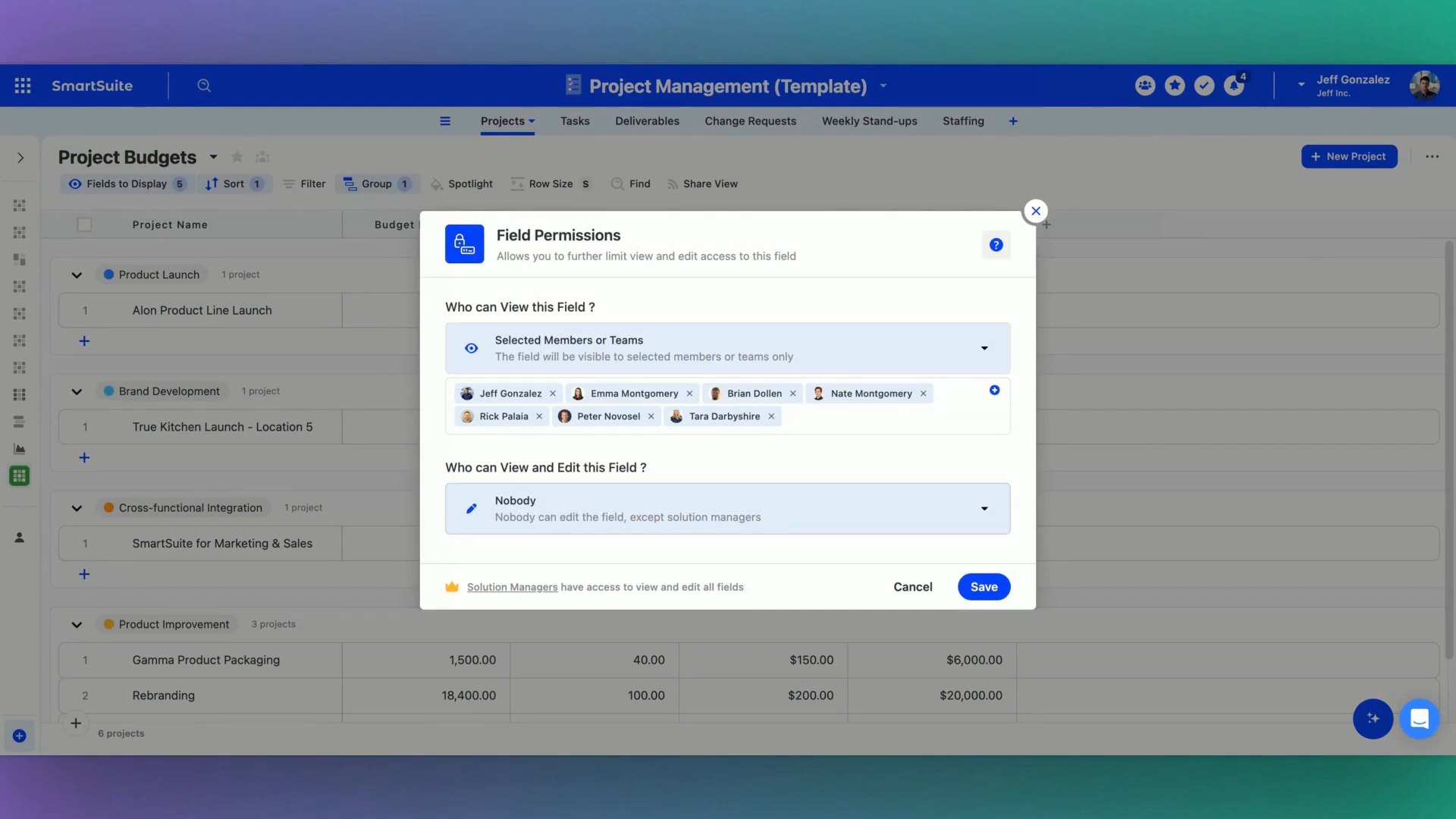Open the edit permission dropdown Nobody
The height and width of the screenshot is (819, 1456).
(x=727, y=509)
